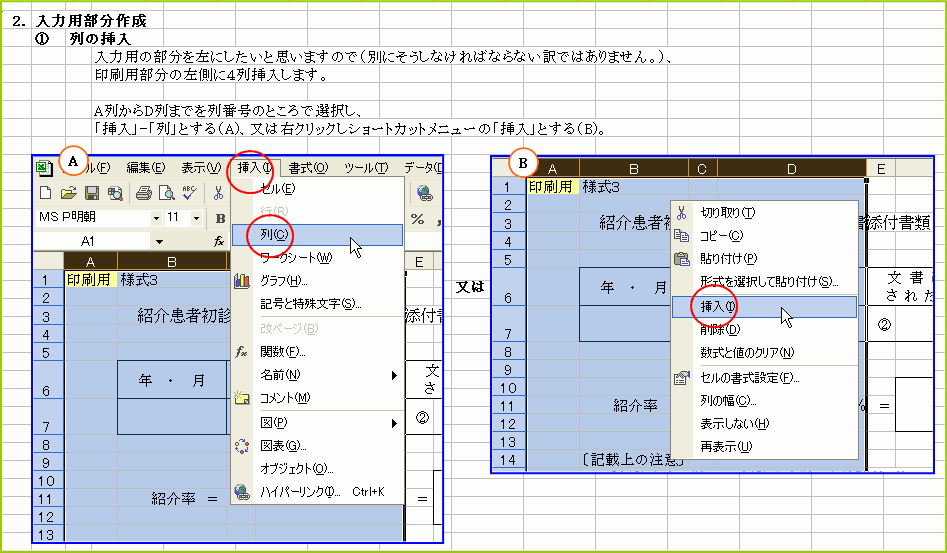Open the Name Box dropdown arrow beside A1
Image resolution: width=947 pixels, height=553 pixels.
point(159,241)
